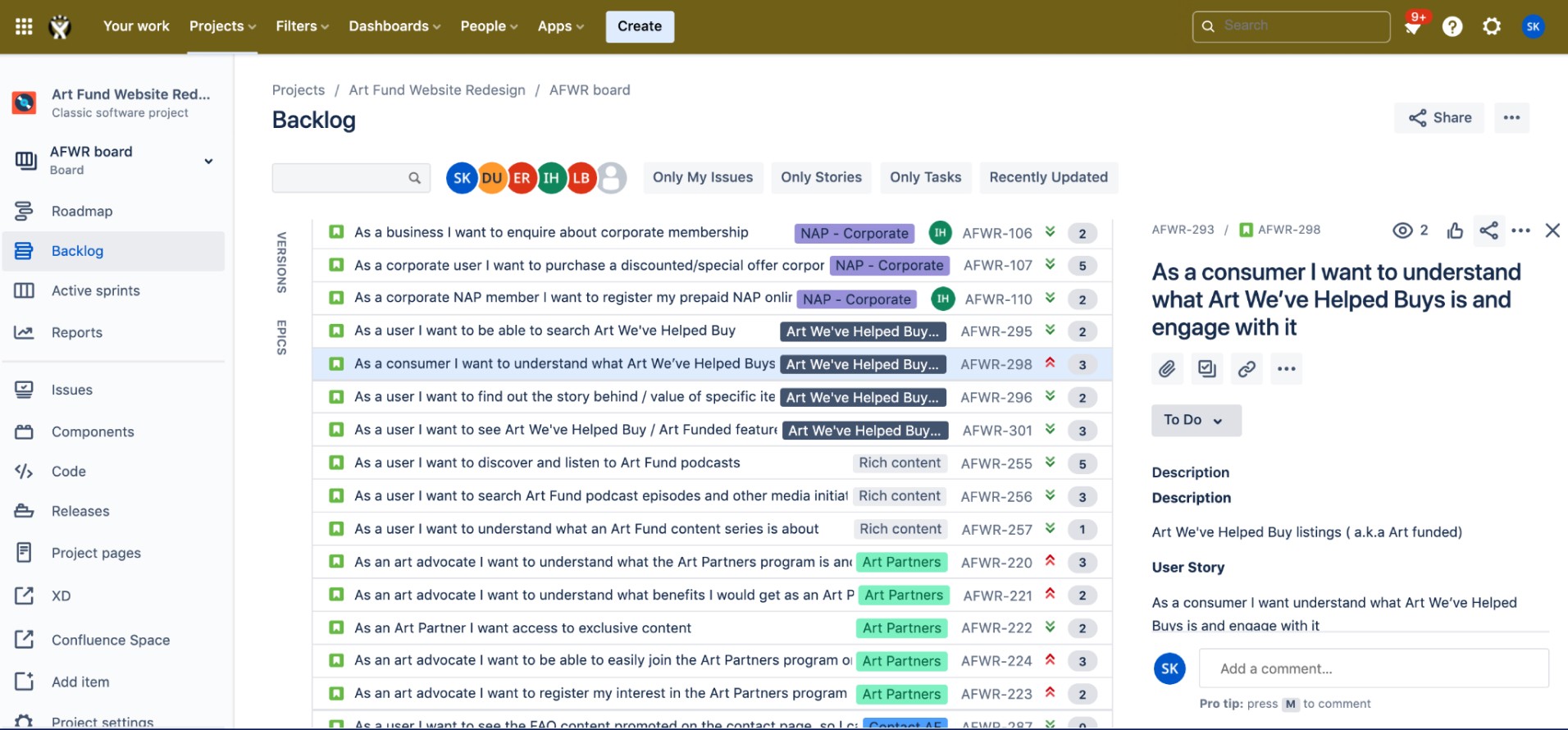
Task: Open Components in the sidebar
Action: (113, 432)
